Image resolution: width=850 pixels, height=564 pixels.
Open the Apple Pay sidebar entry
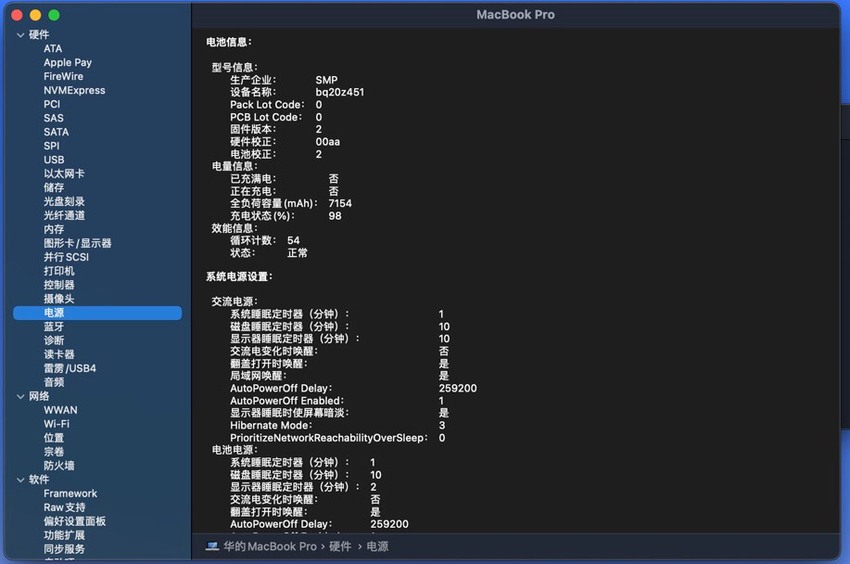[x=68, y=63]
